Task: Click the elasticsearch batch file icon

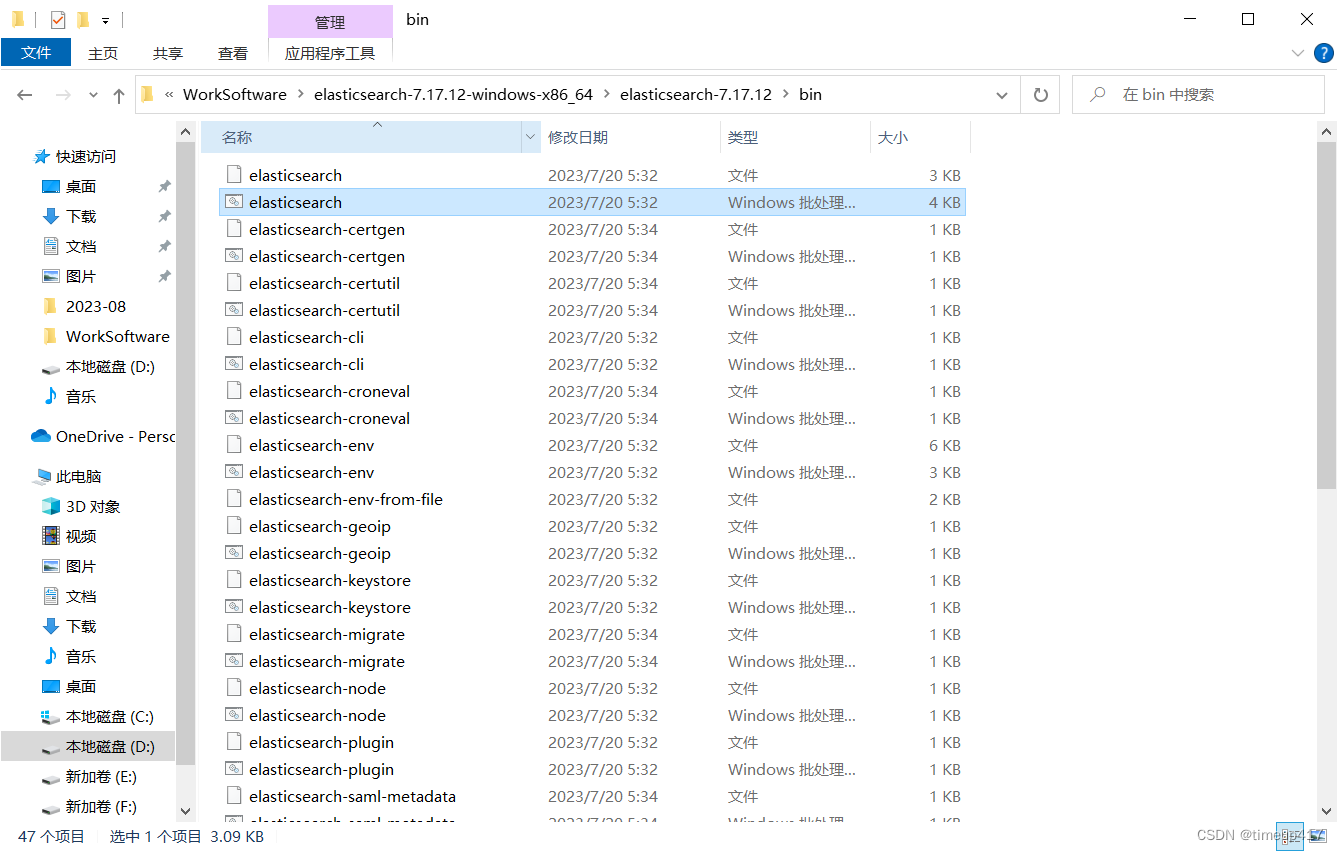Action: pos(234,202)
